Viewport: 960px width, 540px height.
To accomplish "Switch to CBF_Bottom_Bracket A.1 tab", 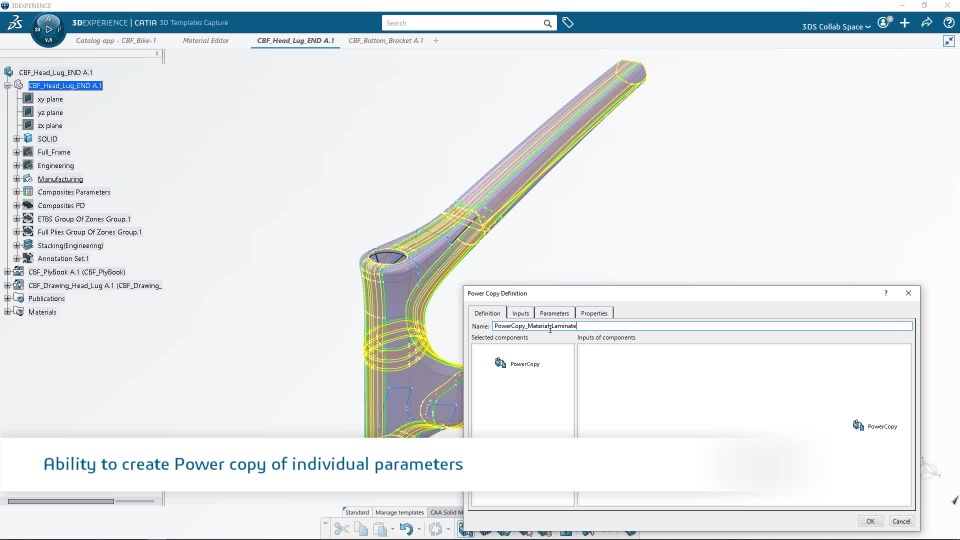I will click(x=386, y=40).
